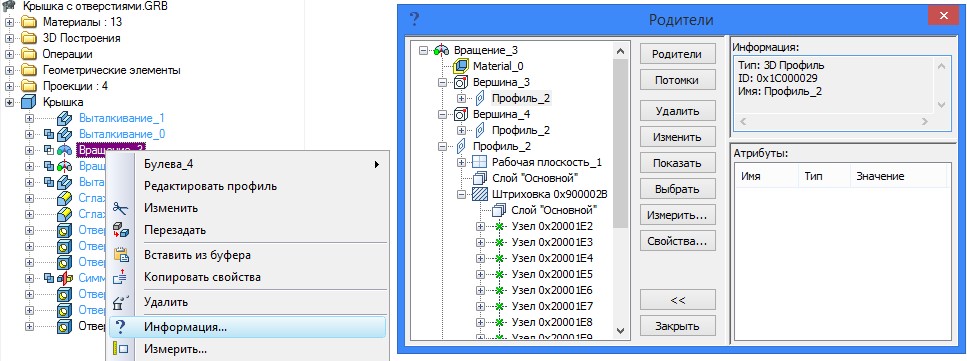Viewport: 967px width, 361px height.
Task: Click the Геометрические элементы folder icon
Action: [x=28, y=70]
